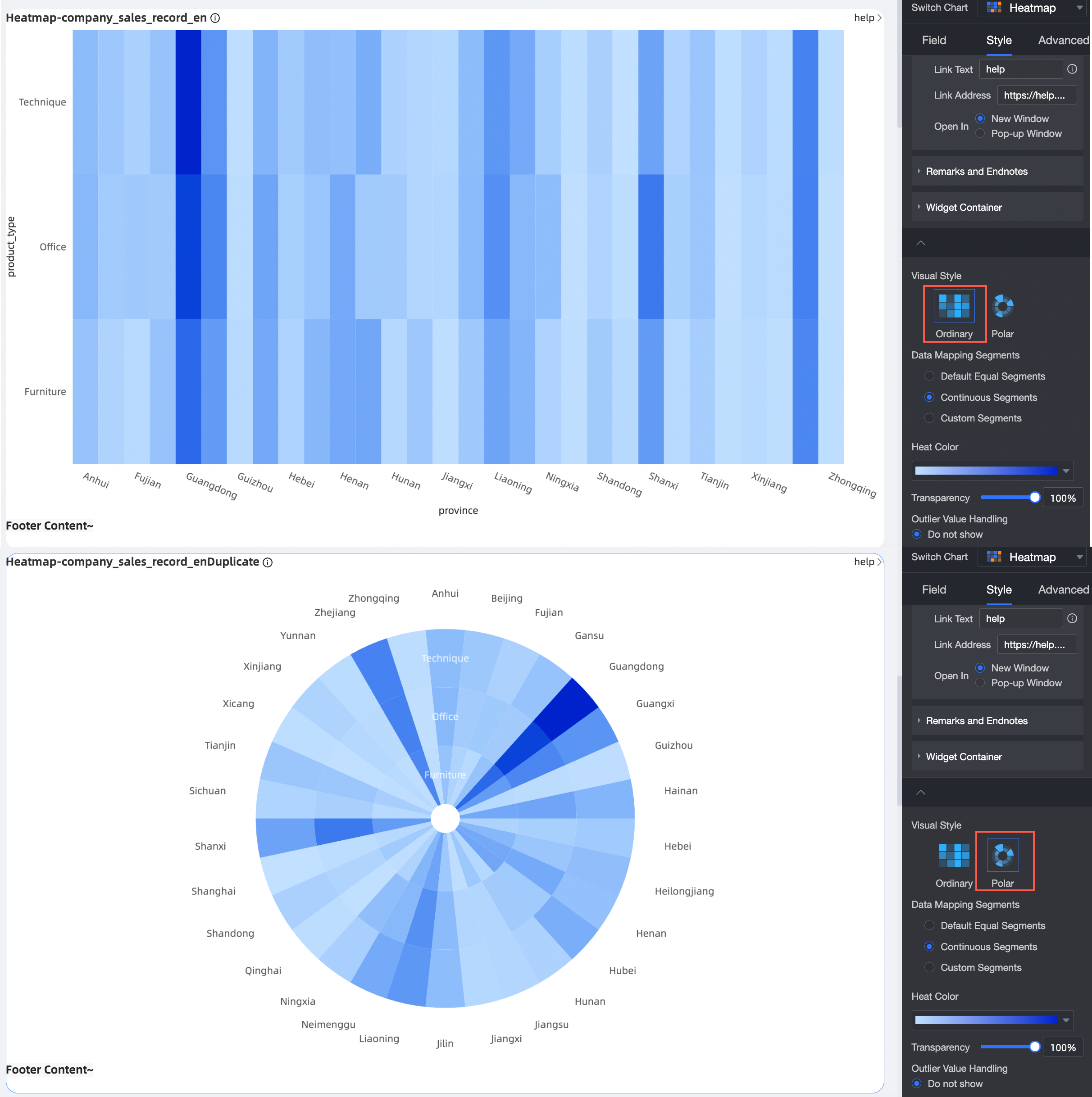Image resolution: width=1092 pixels, height=1097 pixels.
Task: Expand bottom Widget Container section
Action: [x=964, y=757]
